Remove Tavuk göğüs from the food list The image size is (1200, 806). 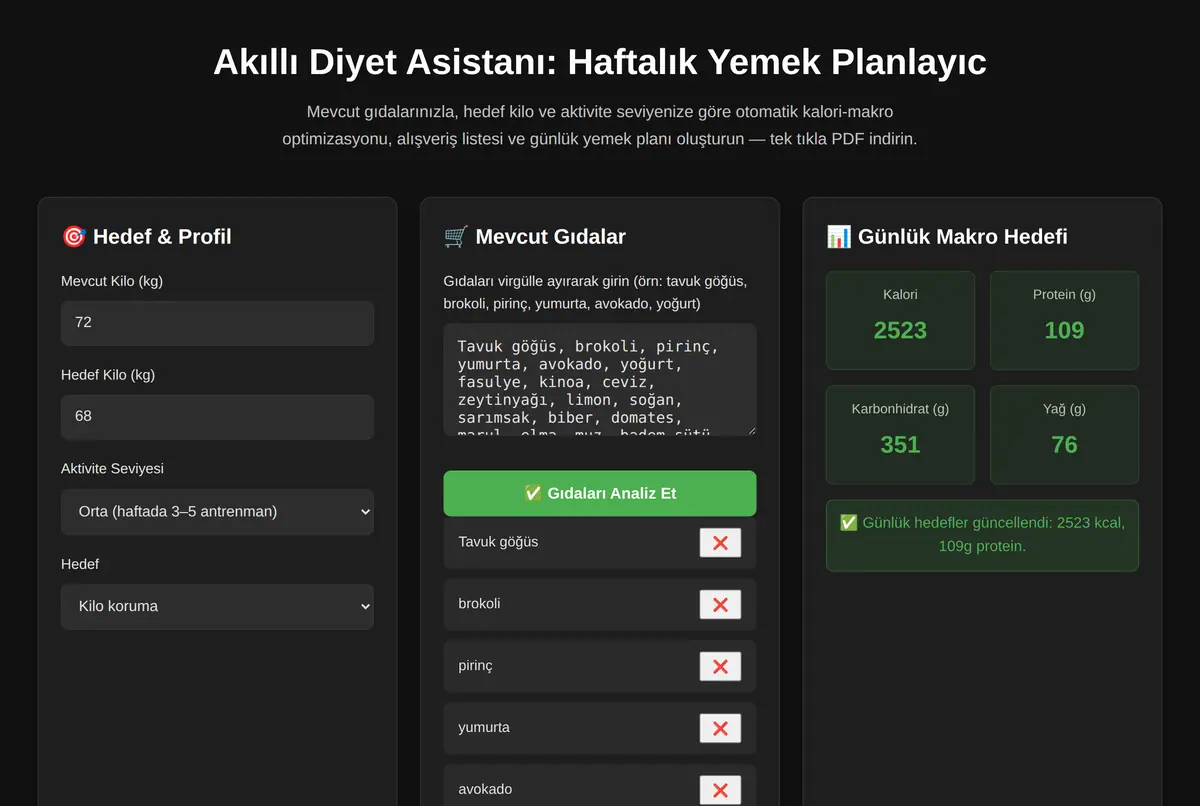pyautogui.click(x=720, y=543)
